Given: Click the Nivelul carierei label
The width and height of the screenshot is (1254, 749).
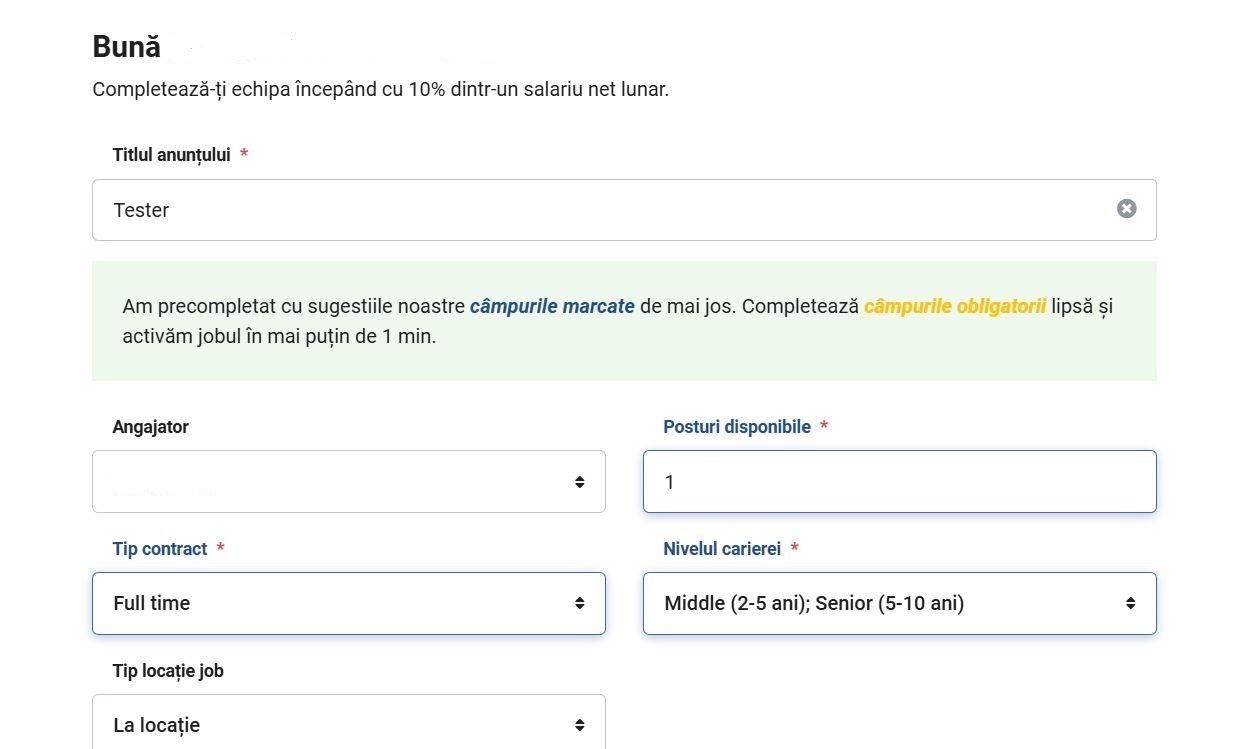Looking at the screenshot, I should click(x=722, y=549).
